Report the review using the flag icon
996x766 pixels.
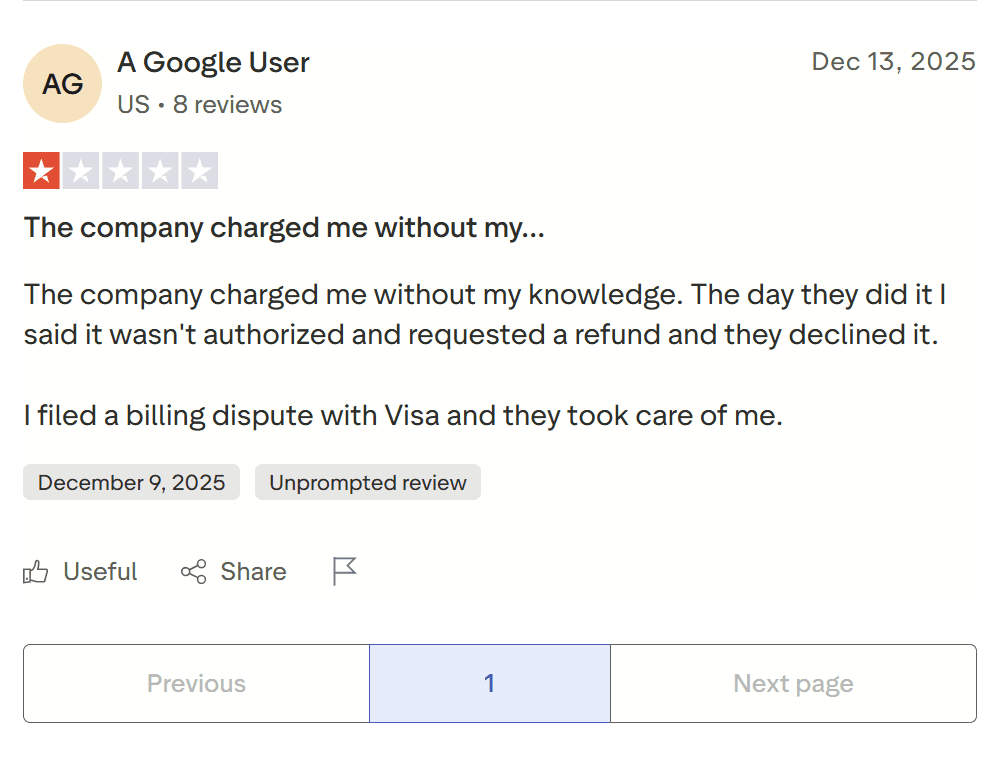tap(343, 569)
